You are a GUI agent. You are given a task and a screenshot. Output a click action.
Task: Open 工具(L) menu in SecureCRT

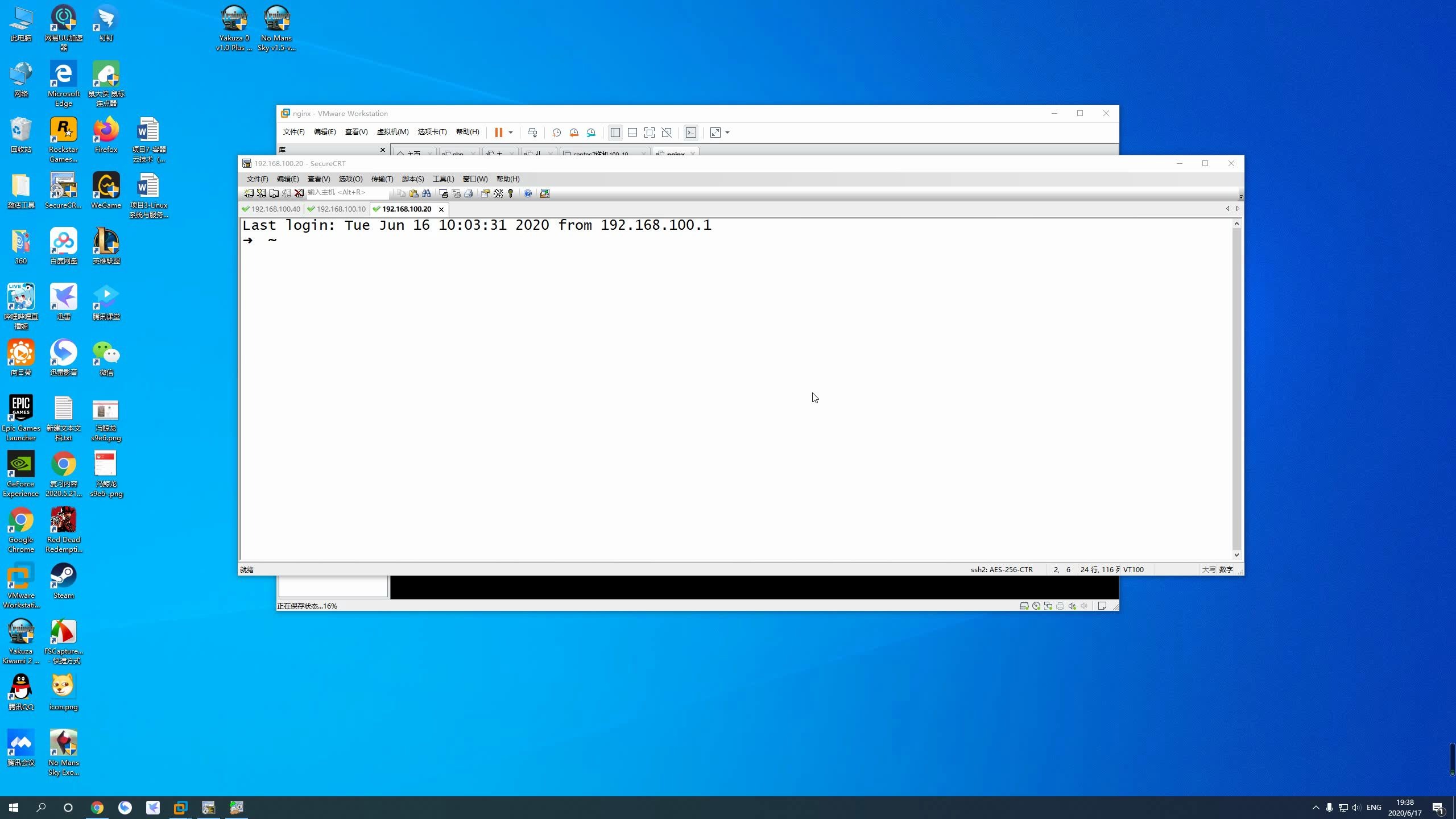point(443,178)
